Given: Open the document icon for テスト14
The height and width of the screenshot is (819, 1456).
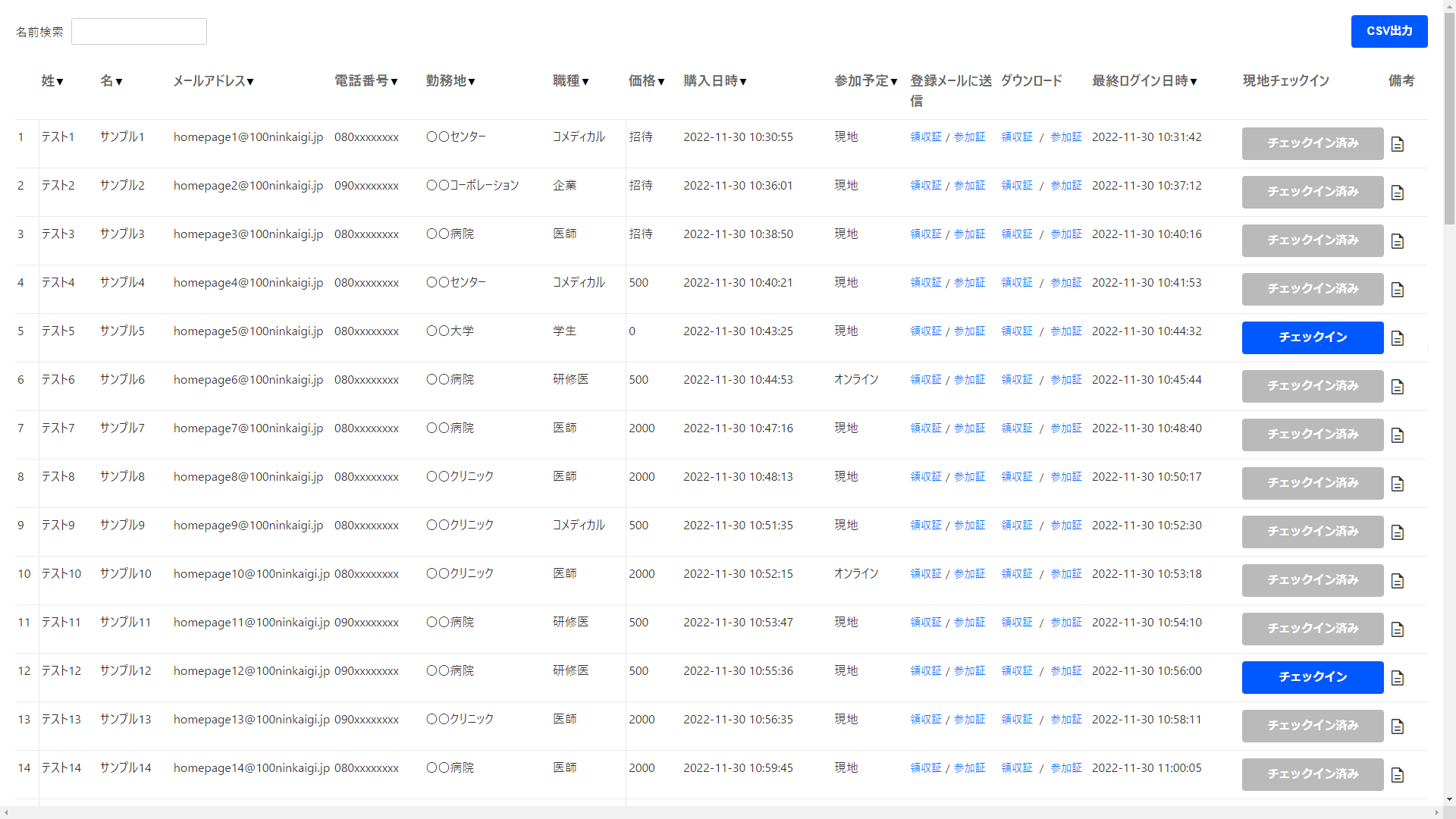Looking at the screenshot, I should (1398, 775).
